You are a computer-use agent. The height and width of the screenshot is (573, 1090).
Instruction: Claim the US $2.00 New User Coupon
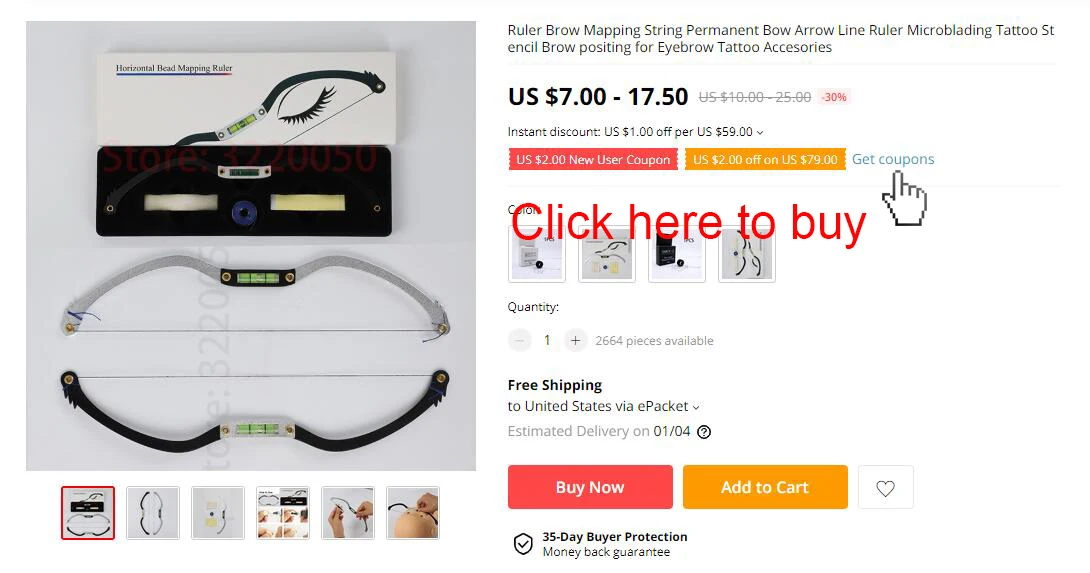tap(593, 159)
